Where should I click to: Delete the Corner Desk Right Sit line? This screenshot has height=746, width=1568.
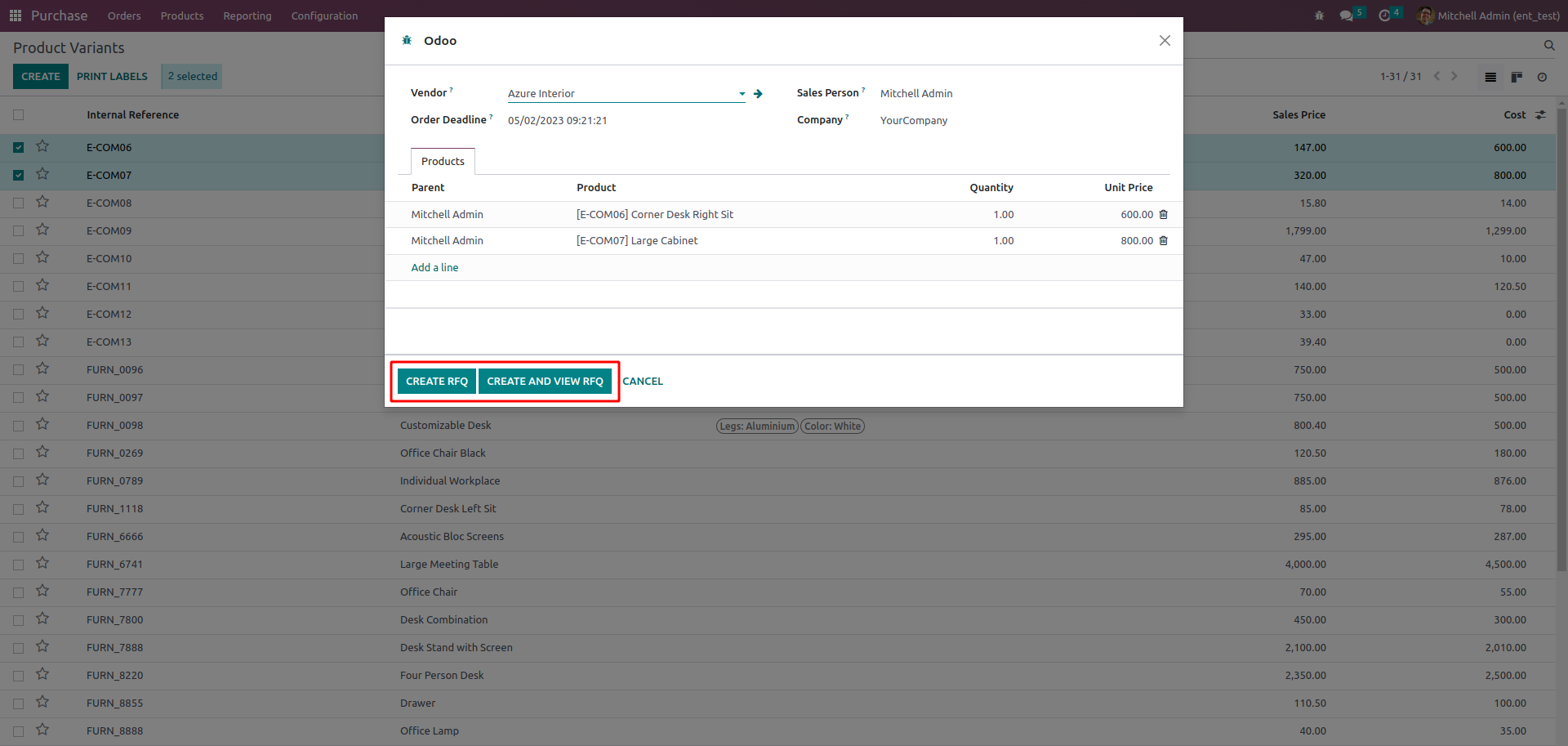pos(1164,214)
